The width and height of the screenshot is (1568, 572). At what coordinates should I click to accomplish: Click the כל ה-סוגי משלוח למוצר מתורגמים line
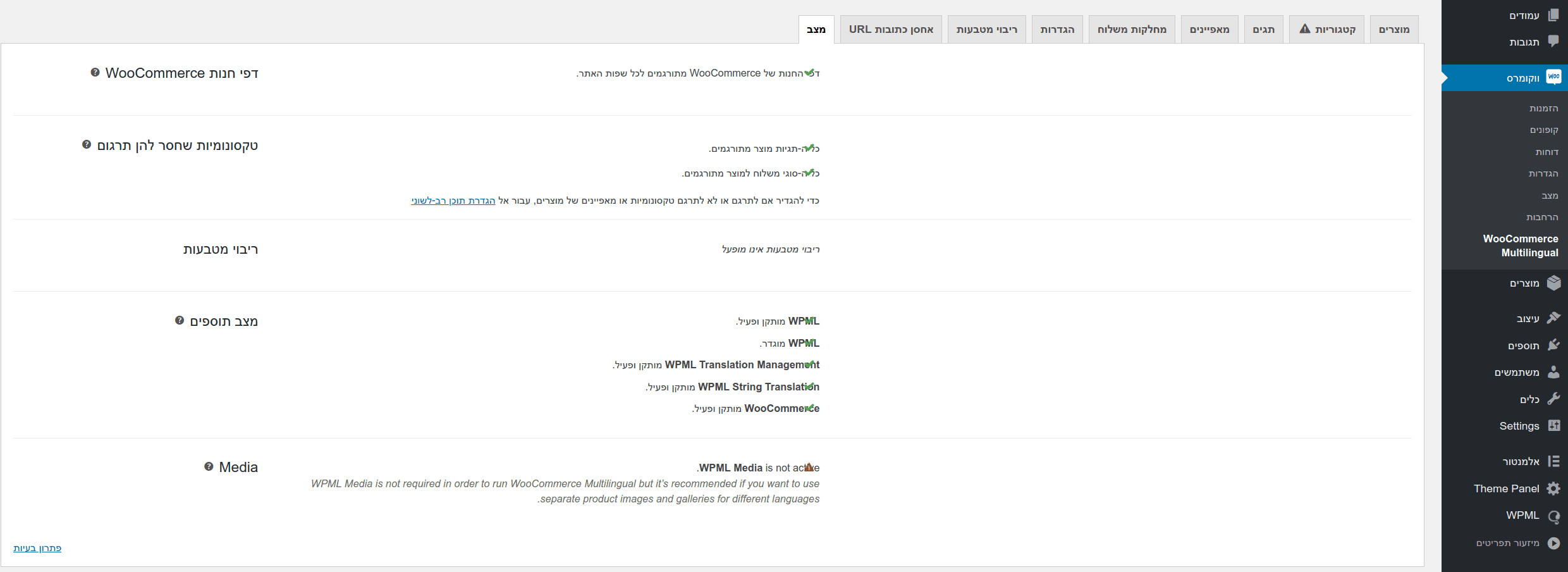(x=750, y=173)
